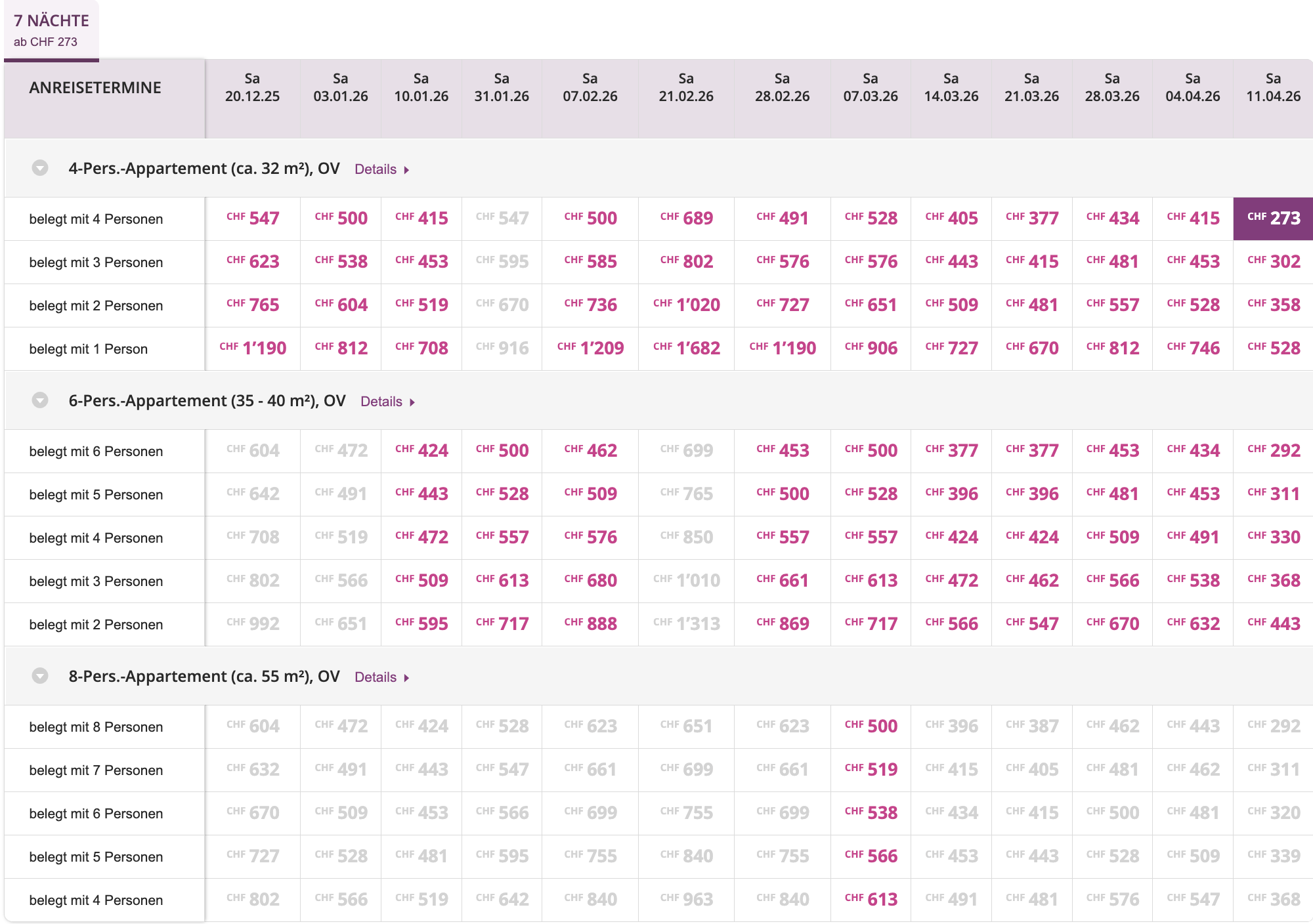Collapse the 4-Pers.-Appartement section
The height and width of the screenshot is (924, 1313).
click(40, 168)
